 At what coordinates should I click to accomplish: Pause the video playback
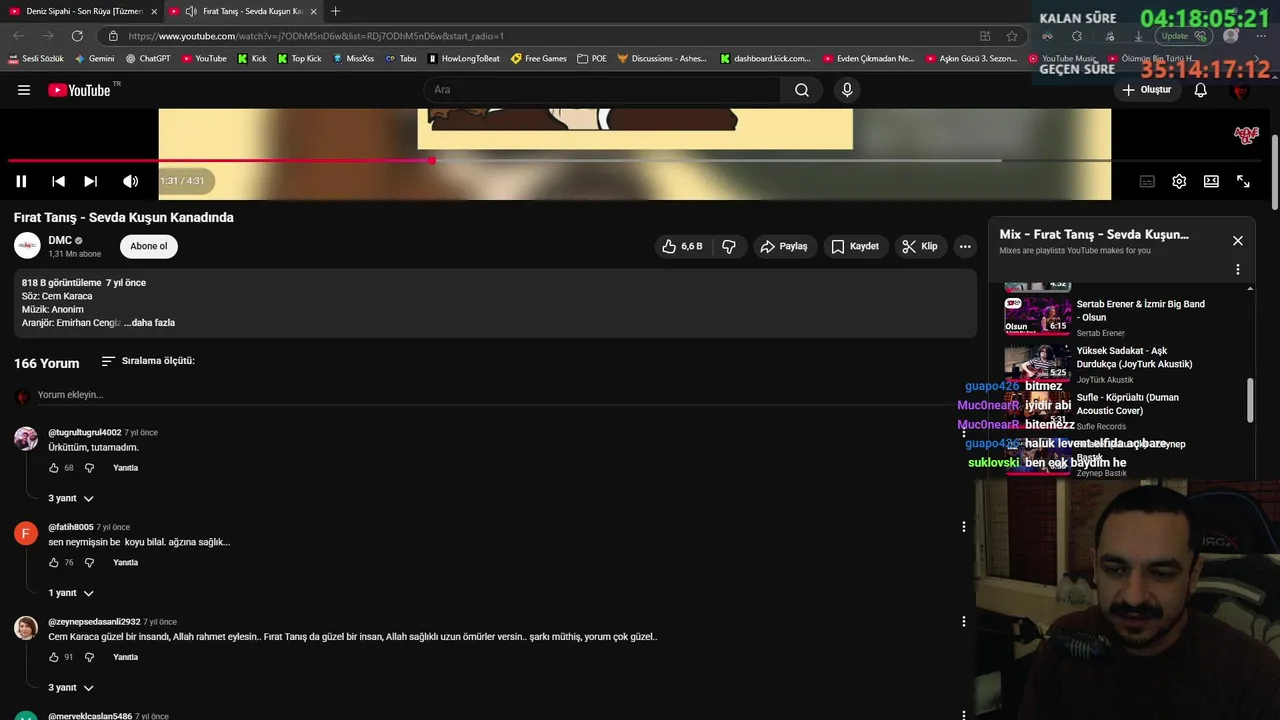21,181
